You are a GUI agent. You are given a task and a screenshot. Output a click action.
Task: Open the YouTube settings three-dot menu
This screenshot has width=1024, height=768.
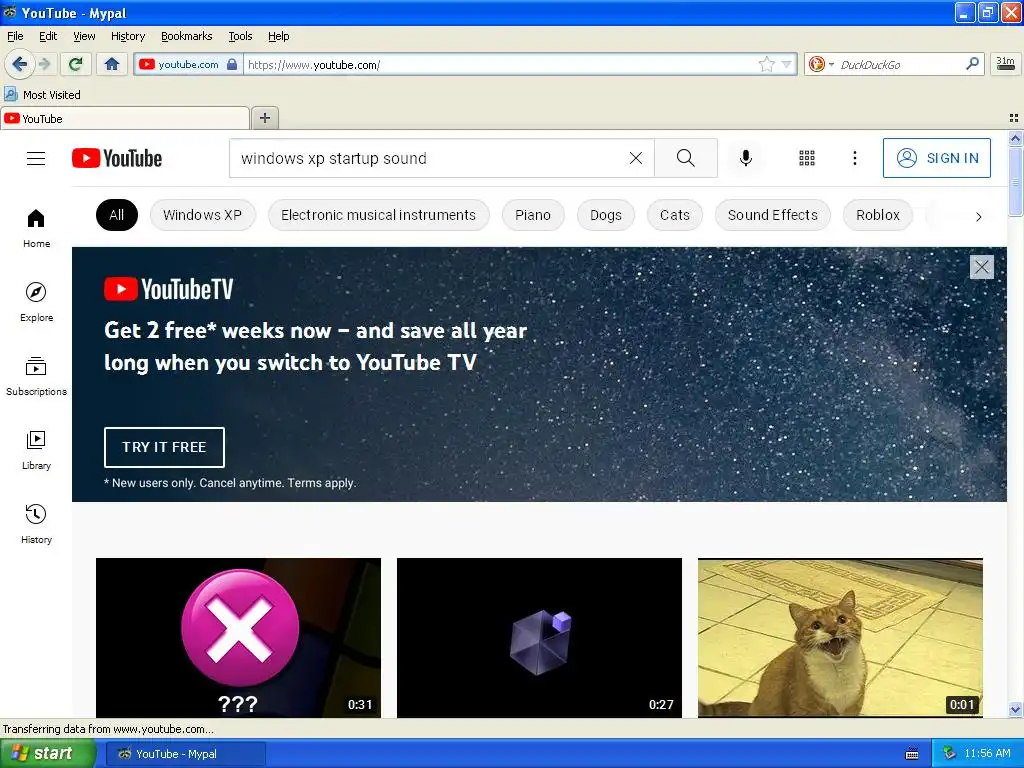[x=854, y=158]
